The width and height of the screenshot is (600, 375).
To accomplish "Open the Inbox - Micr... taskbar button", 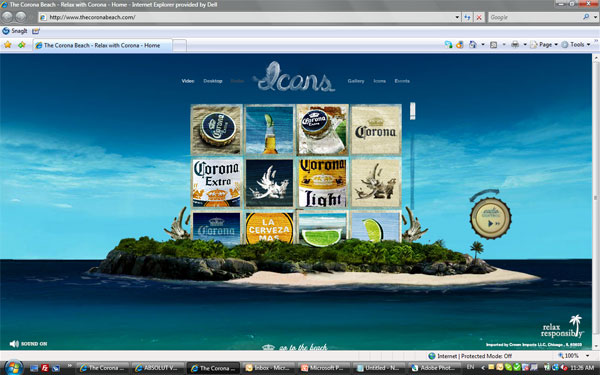I will pos(270,368).
